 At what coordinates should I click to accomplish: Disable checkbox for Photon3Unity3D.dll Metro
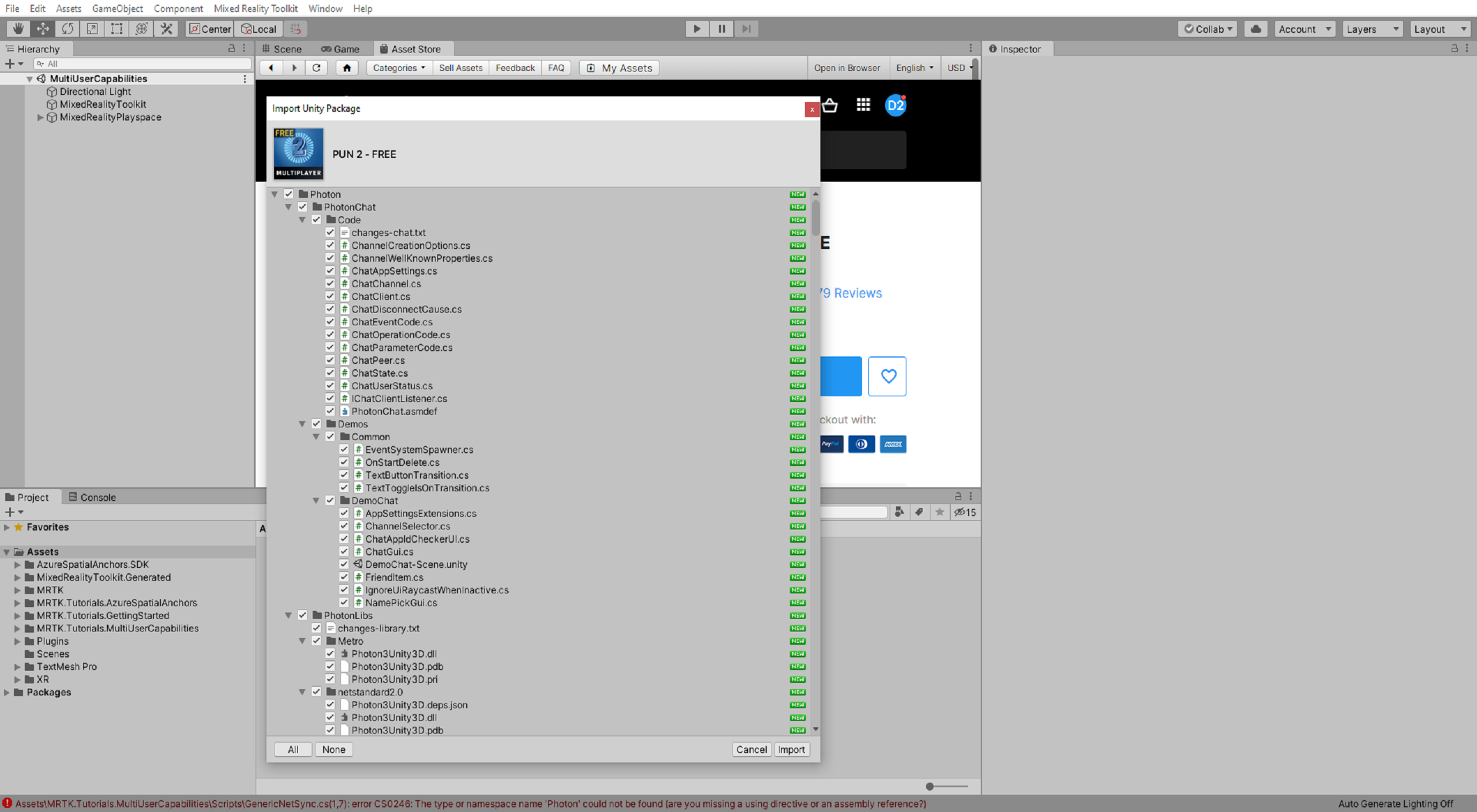click(331, 653)
